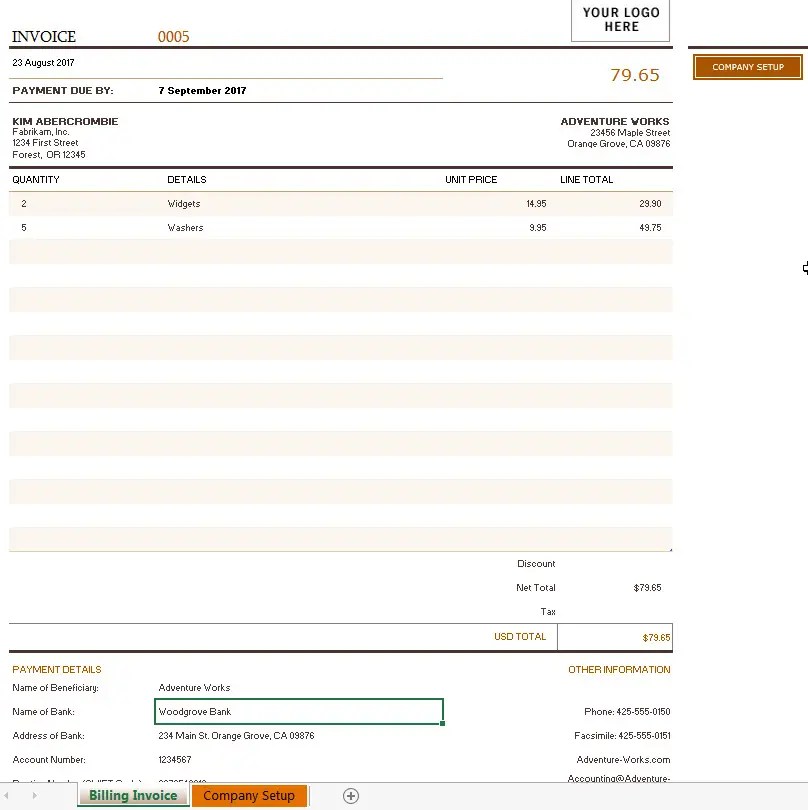Select the KIM ABERCROMBIE name cell
808x810 pixels.
(65, 120)
